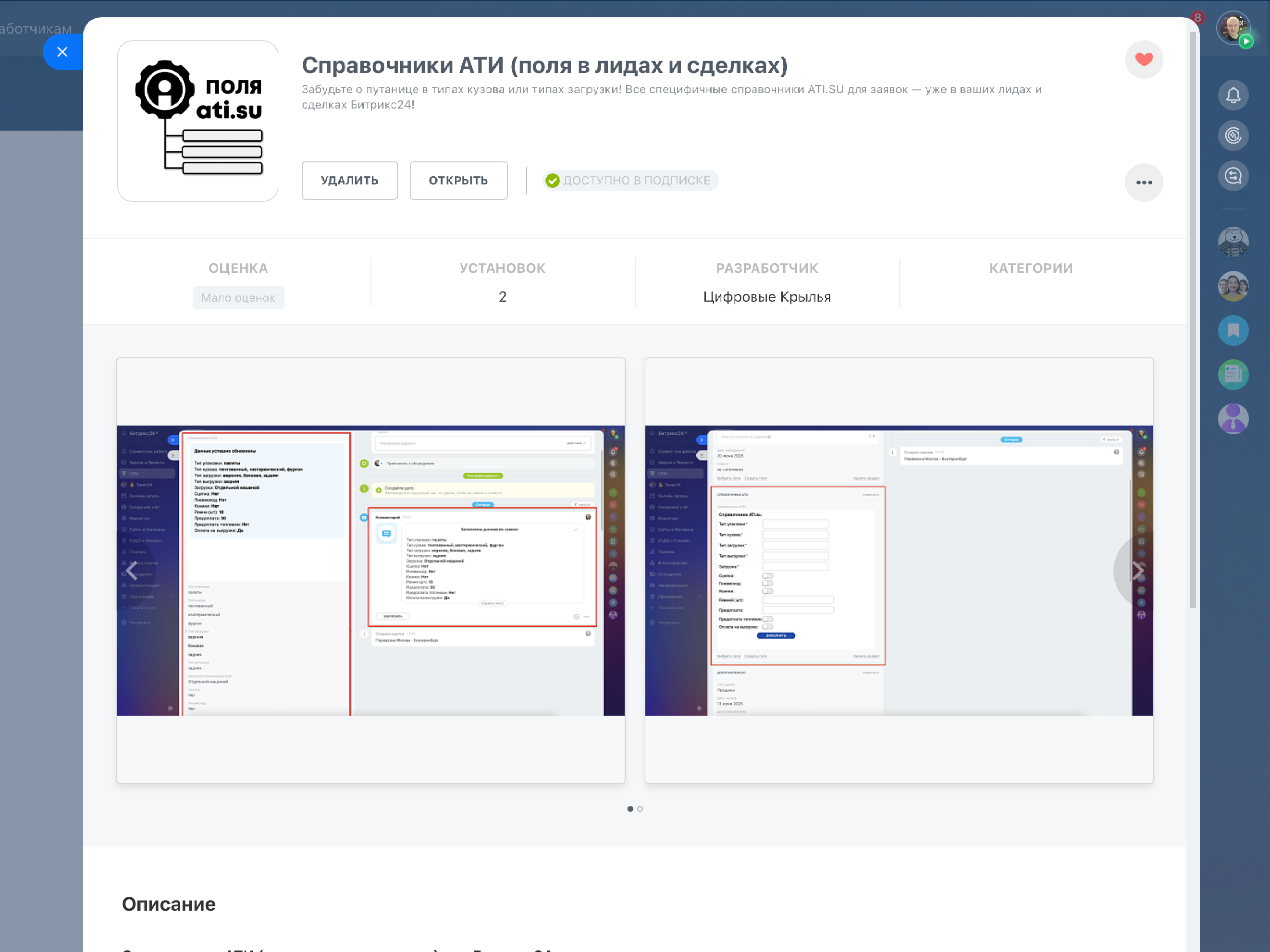Open the three-dots more options menu
1270x952 pixels.
1143,183
